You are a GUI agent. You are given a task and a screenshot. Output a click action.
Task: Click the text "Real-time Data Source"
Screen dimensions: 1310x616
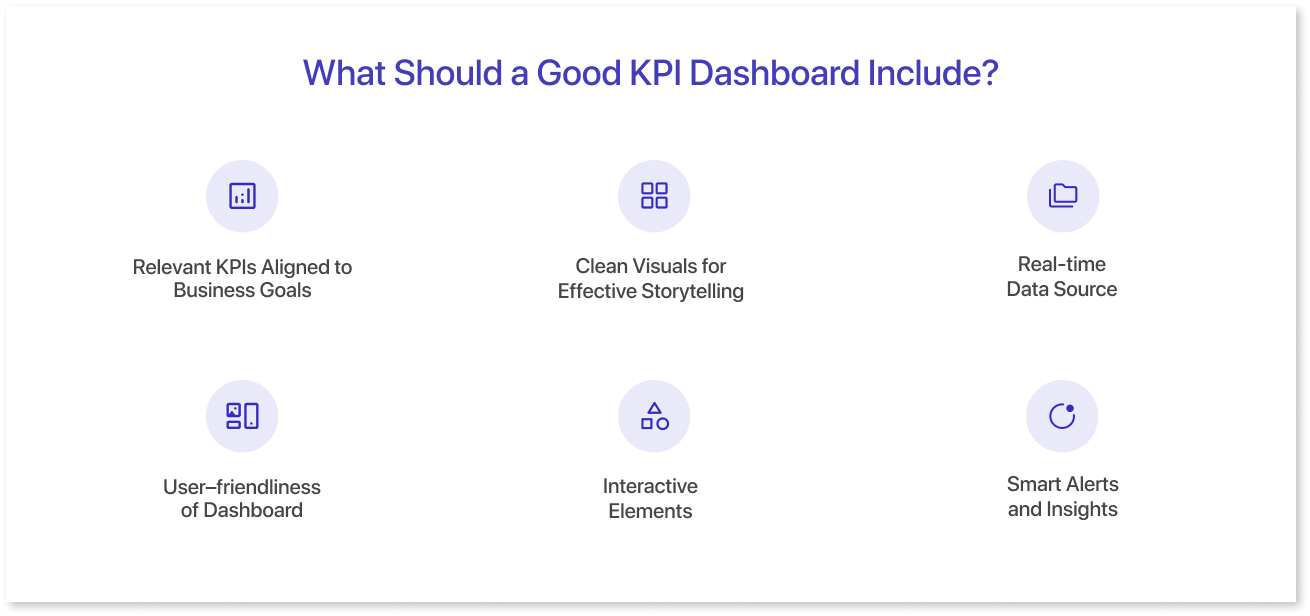(x=1062, y=277)
